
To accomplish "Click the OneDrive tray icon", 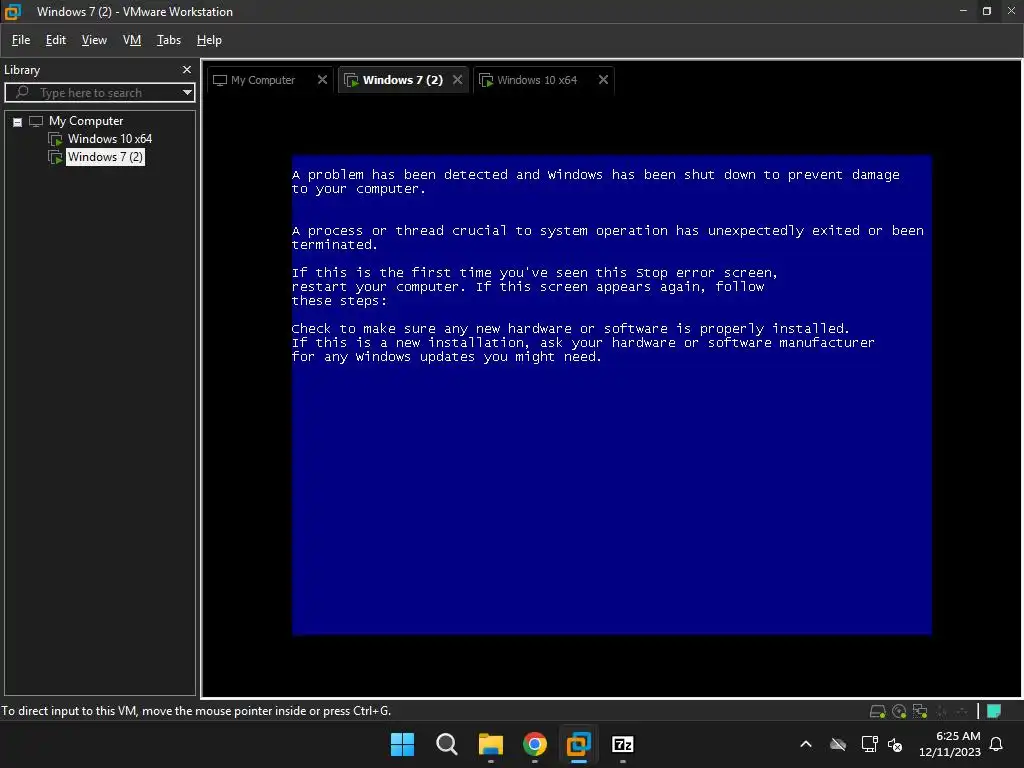I will tap(838, 744).
